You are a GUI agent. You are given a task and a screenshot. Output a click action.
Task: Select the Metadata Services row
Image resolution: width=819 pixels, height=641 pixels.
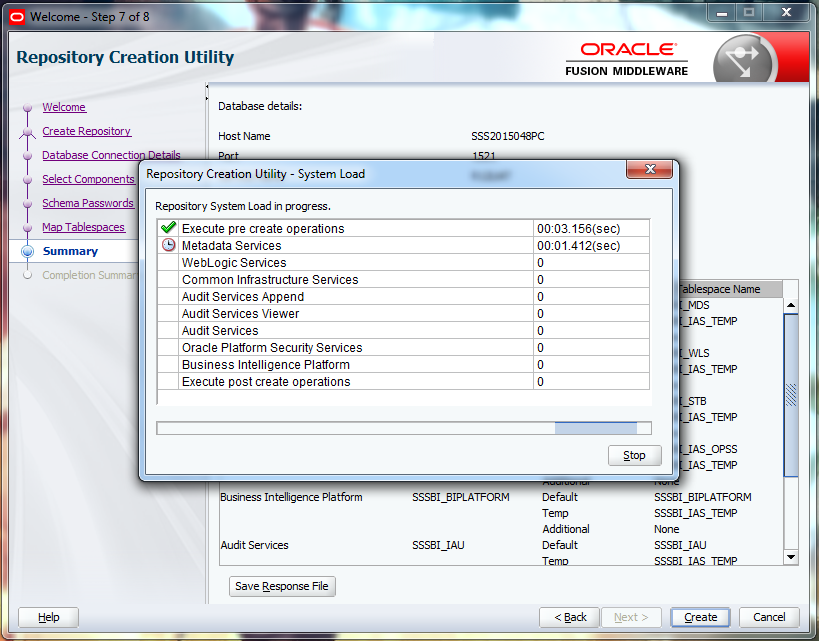coord(403,246)
